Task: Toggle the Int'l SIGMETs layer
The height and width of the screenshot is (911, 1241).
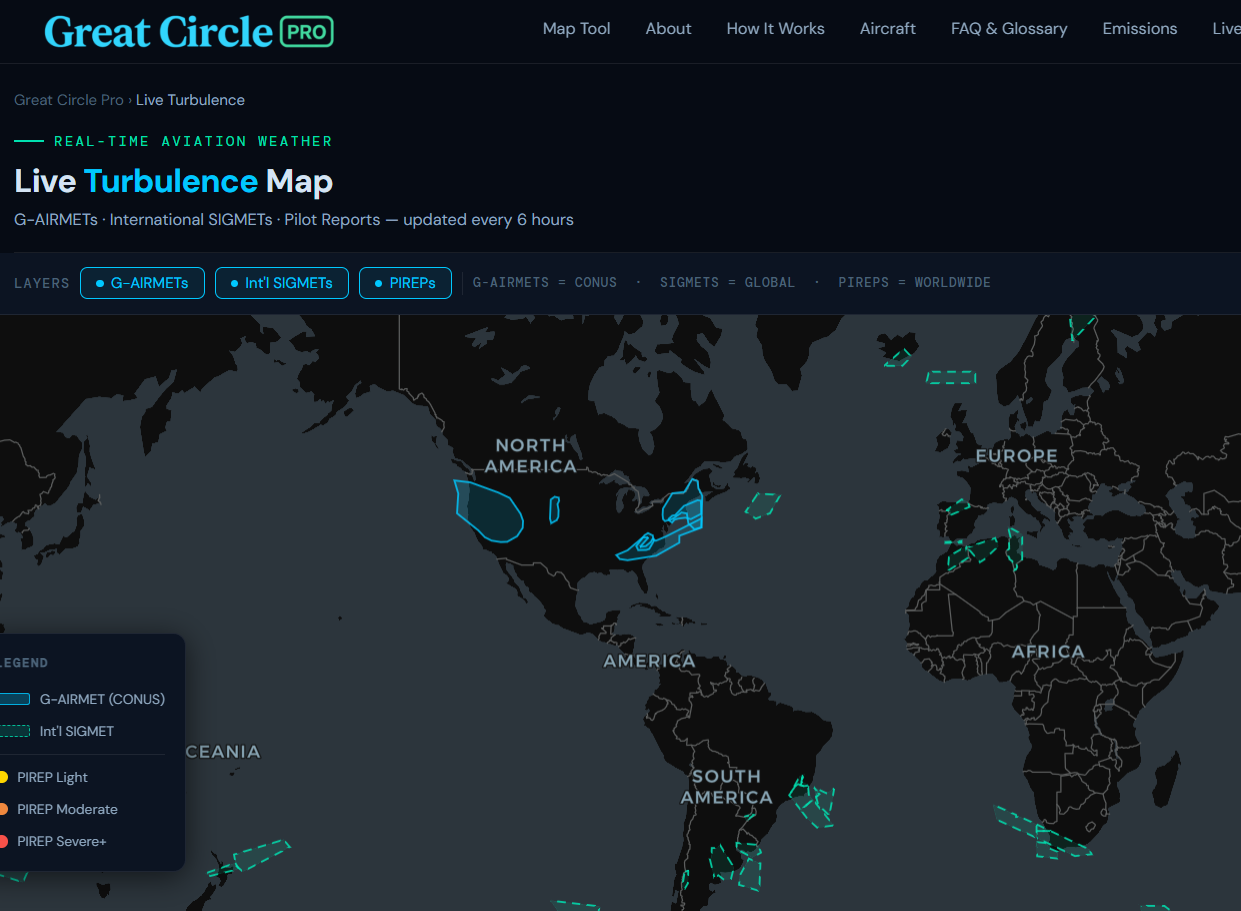Action: [x=281, y=282]
